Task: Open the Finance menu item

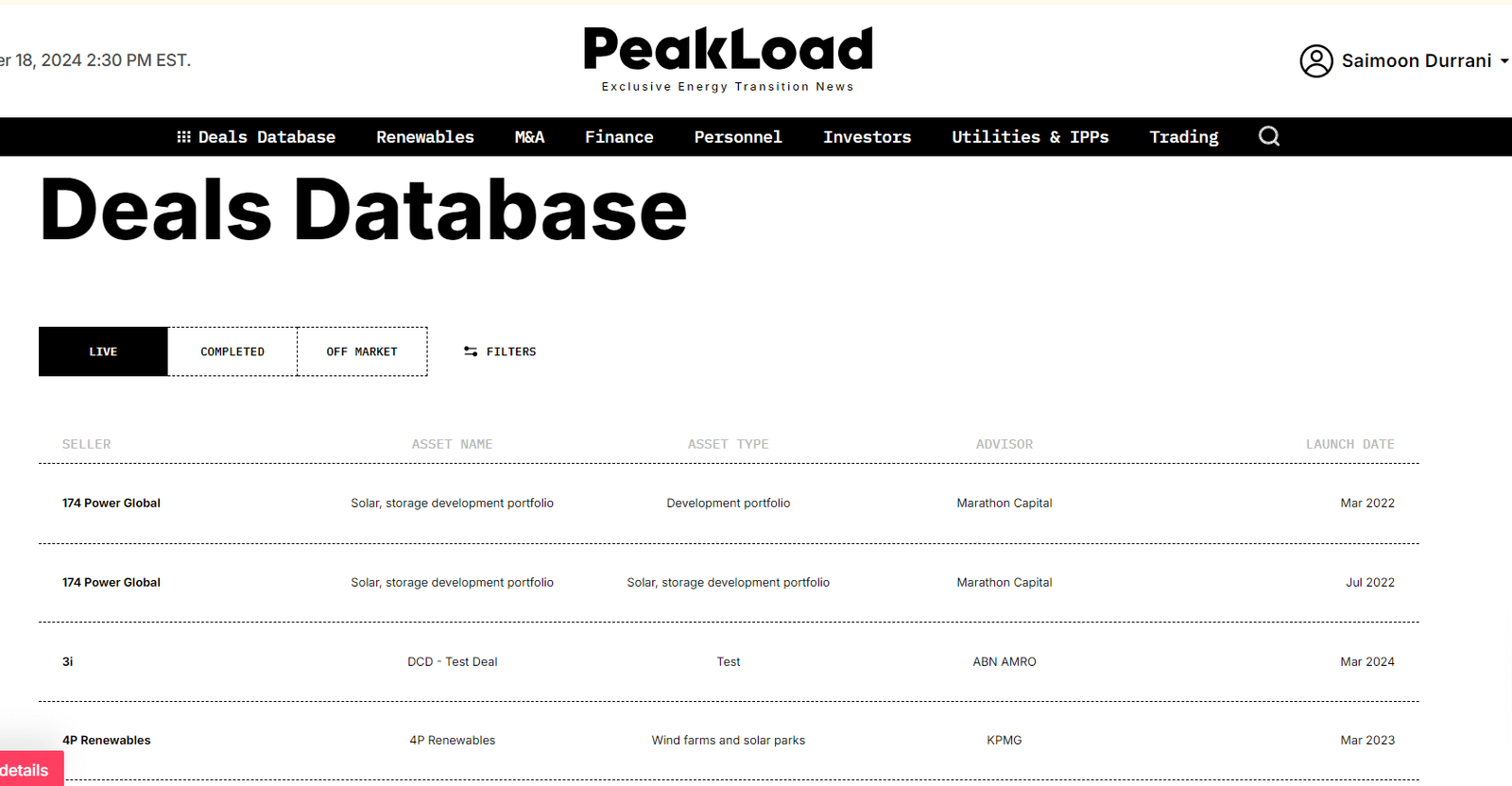Action: point(619,137)
